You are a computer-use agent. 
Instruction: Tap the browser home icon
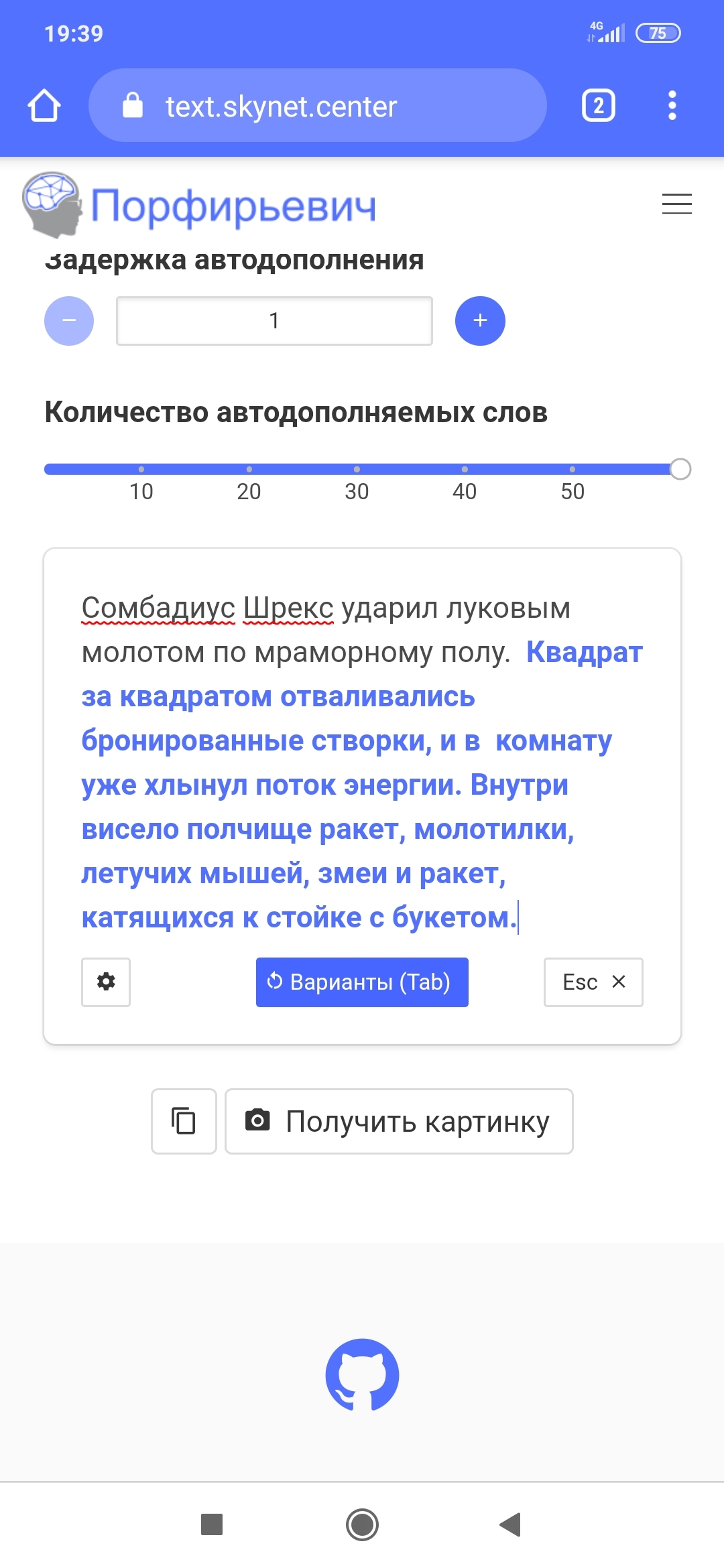(x=44, y=106)
